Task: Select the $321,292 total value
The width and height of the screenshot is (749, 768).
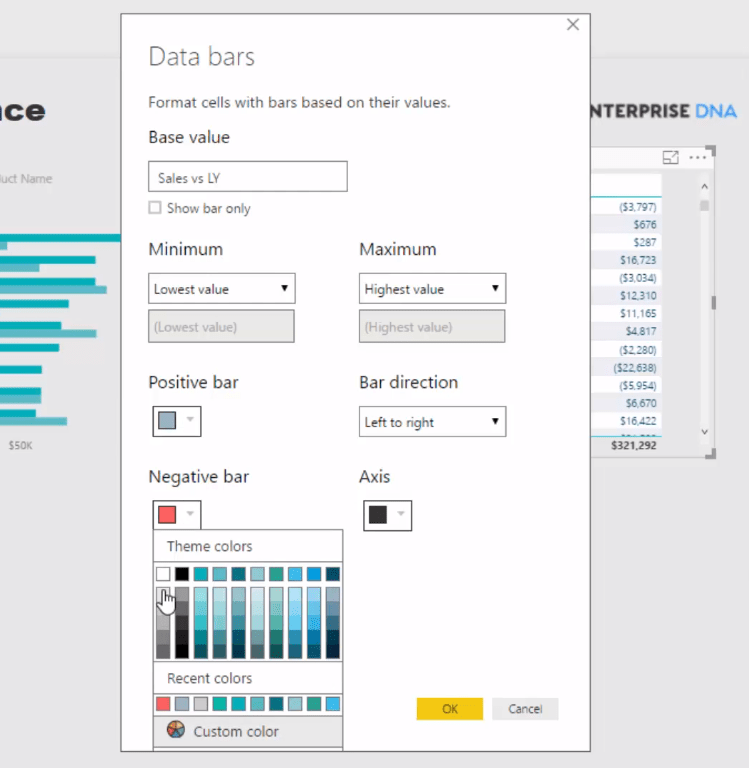Action: [x=634, y=445]
